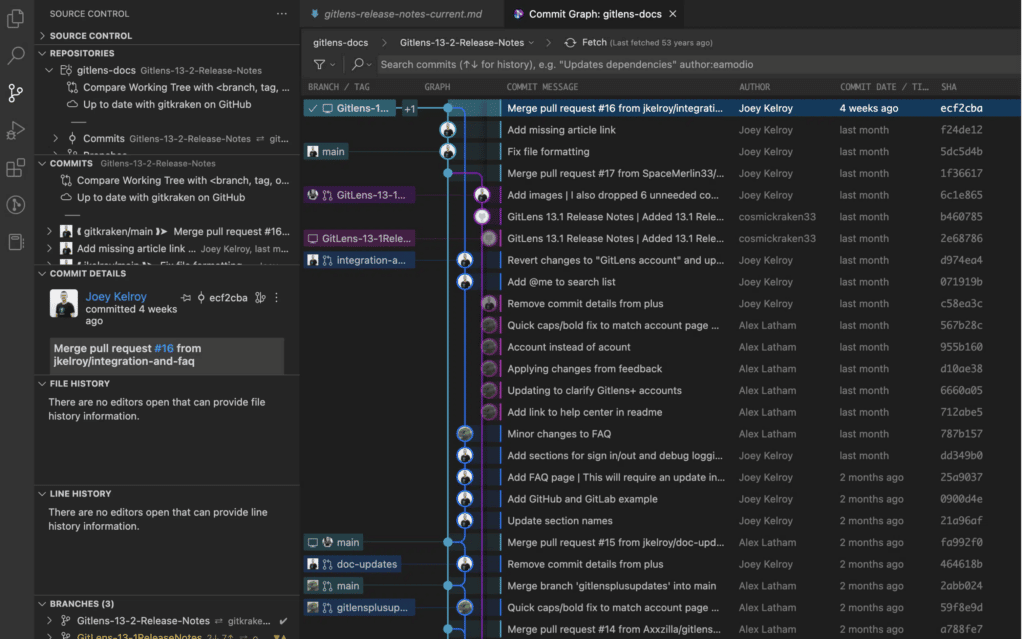Collapse the SOURCE CONTROL section
Viewport: 1024px width, 639px height.
[x=42, y=36]
